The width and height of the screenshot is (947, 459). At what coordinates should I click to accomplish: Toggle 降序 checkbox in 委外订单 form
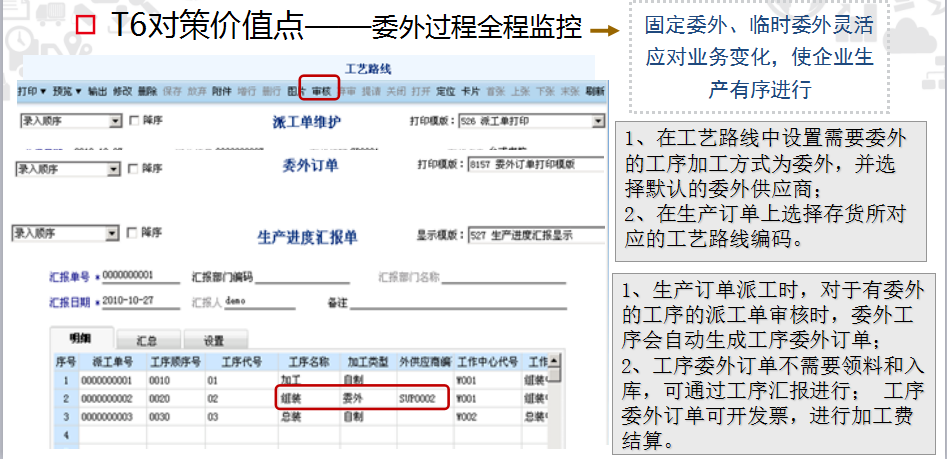[133, 169]
